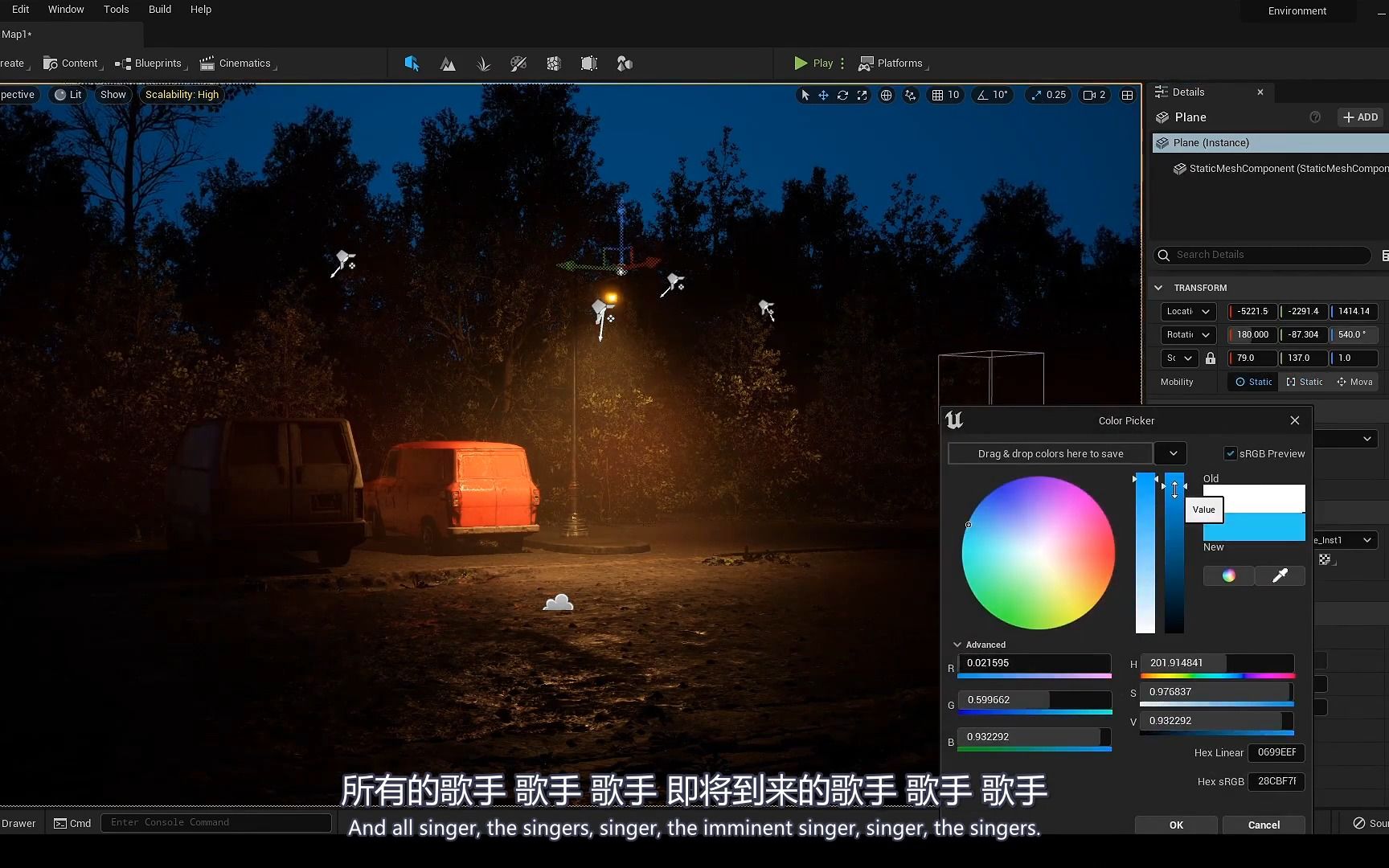Collapse the TRANSFORM section
Viewport: 1389px width, 868px height.
[1158, 288]
